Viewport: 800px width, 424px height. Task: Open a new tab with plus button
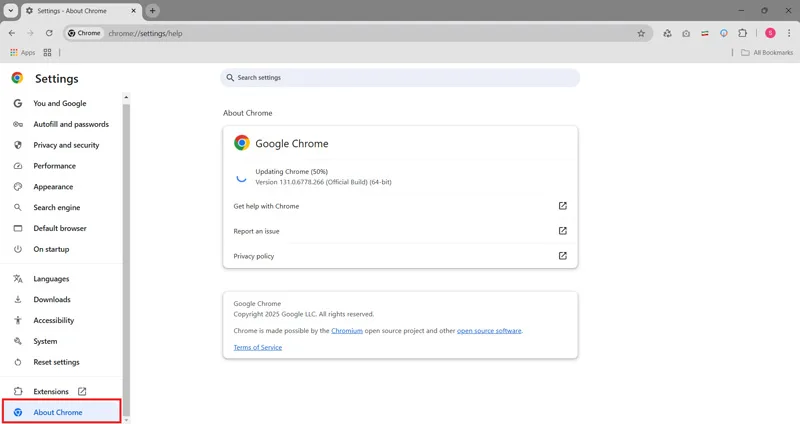point(152,10)
